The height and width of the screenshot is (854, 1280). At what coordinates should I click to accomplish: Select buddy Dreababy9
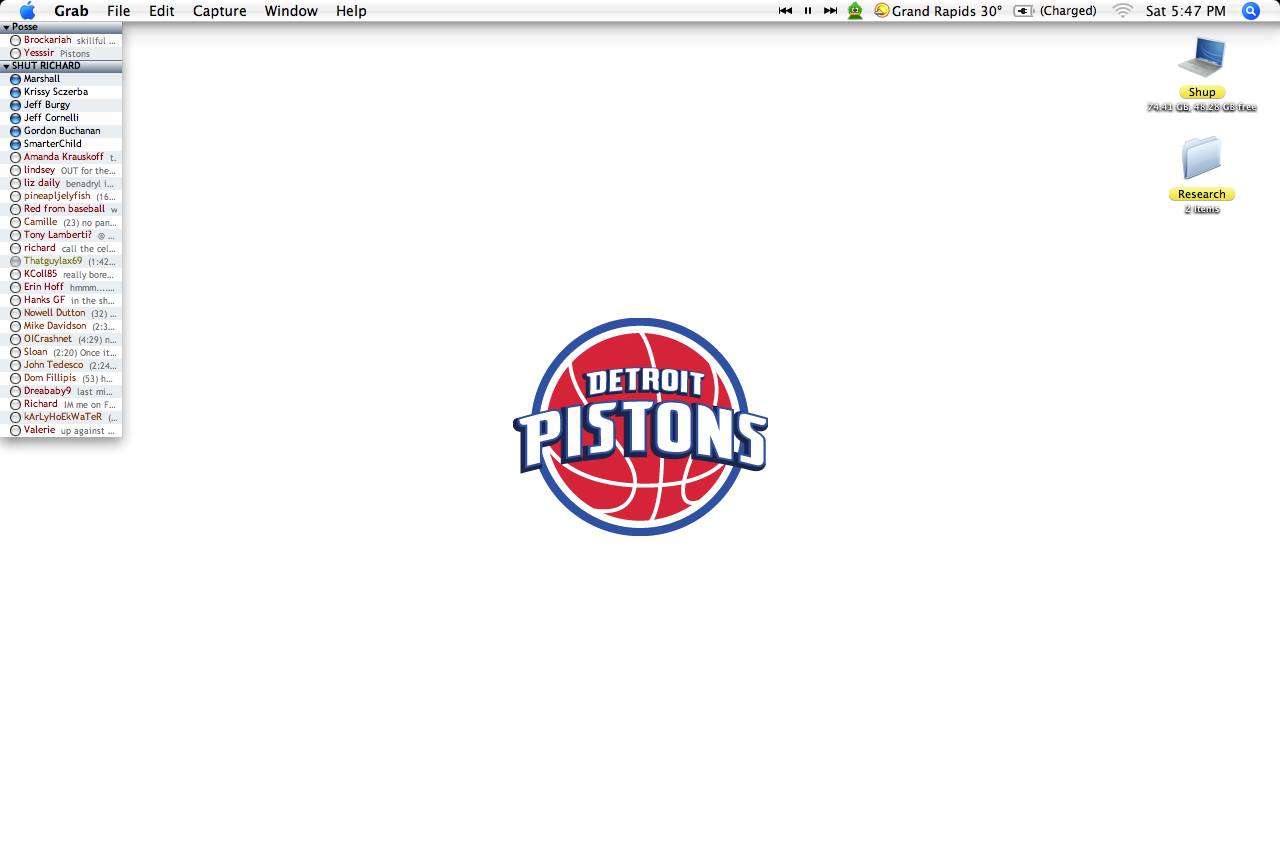(61, 391)
